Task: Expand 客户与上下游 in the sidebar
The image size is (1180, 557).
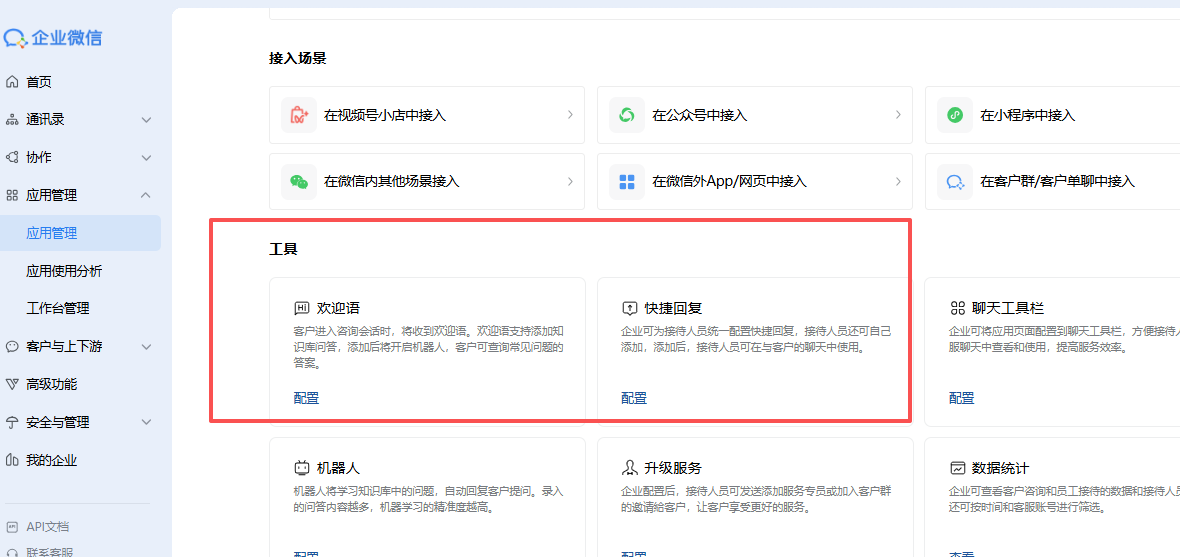Action: (146, 347)
